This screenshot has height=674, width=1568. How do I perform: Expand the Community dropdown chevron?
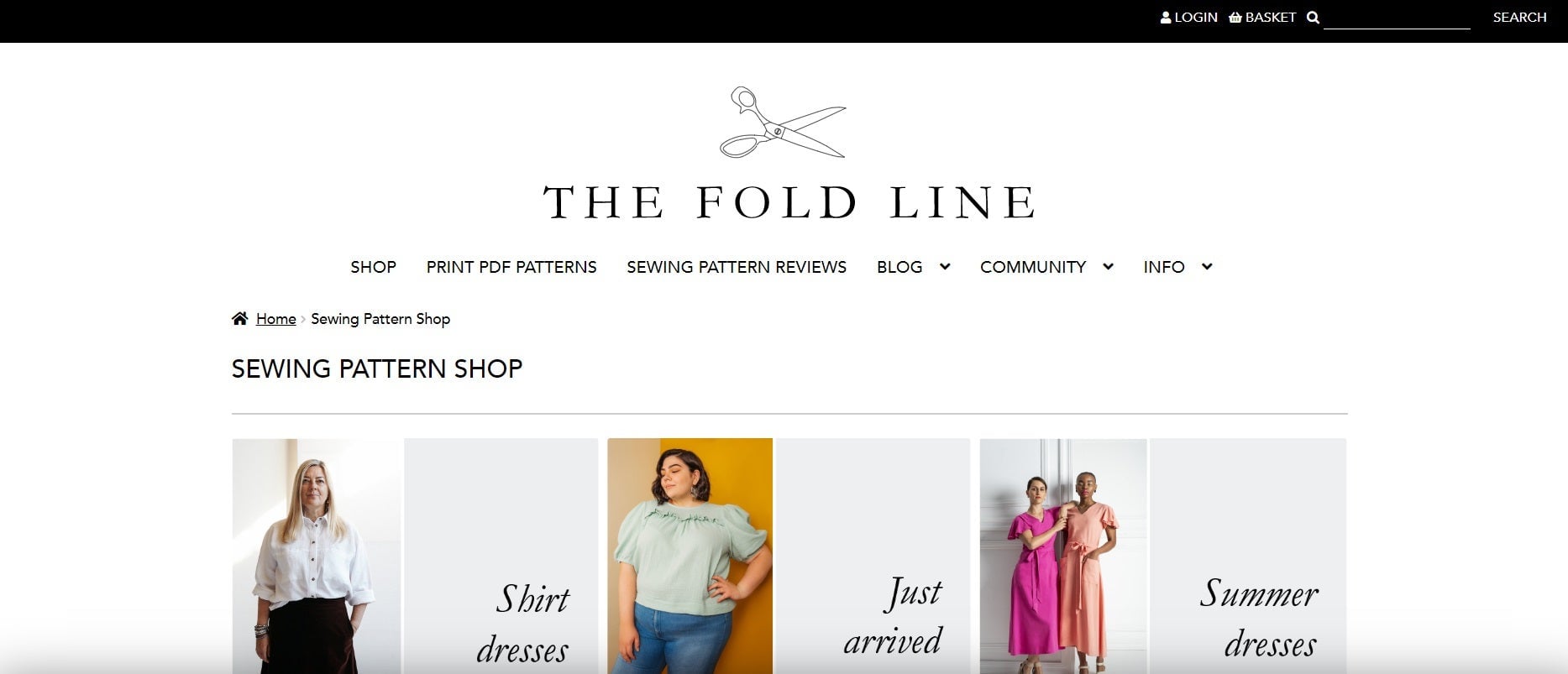click(x=1109, y=267)
